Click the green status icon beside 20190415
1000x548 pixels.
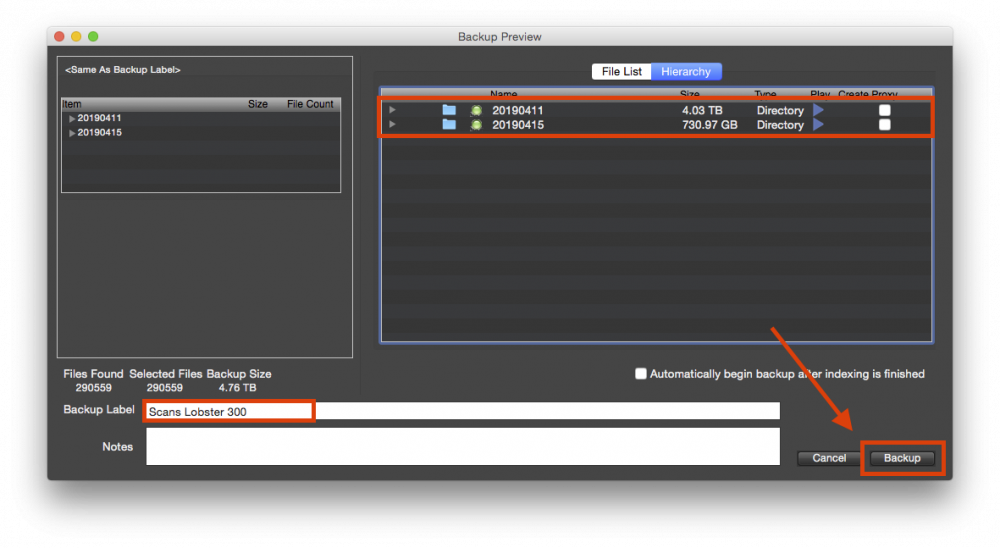pos(477,125)
